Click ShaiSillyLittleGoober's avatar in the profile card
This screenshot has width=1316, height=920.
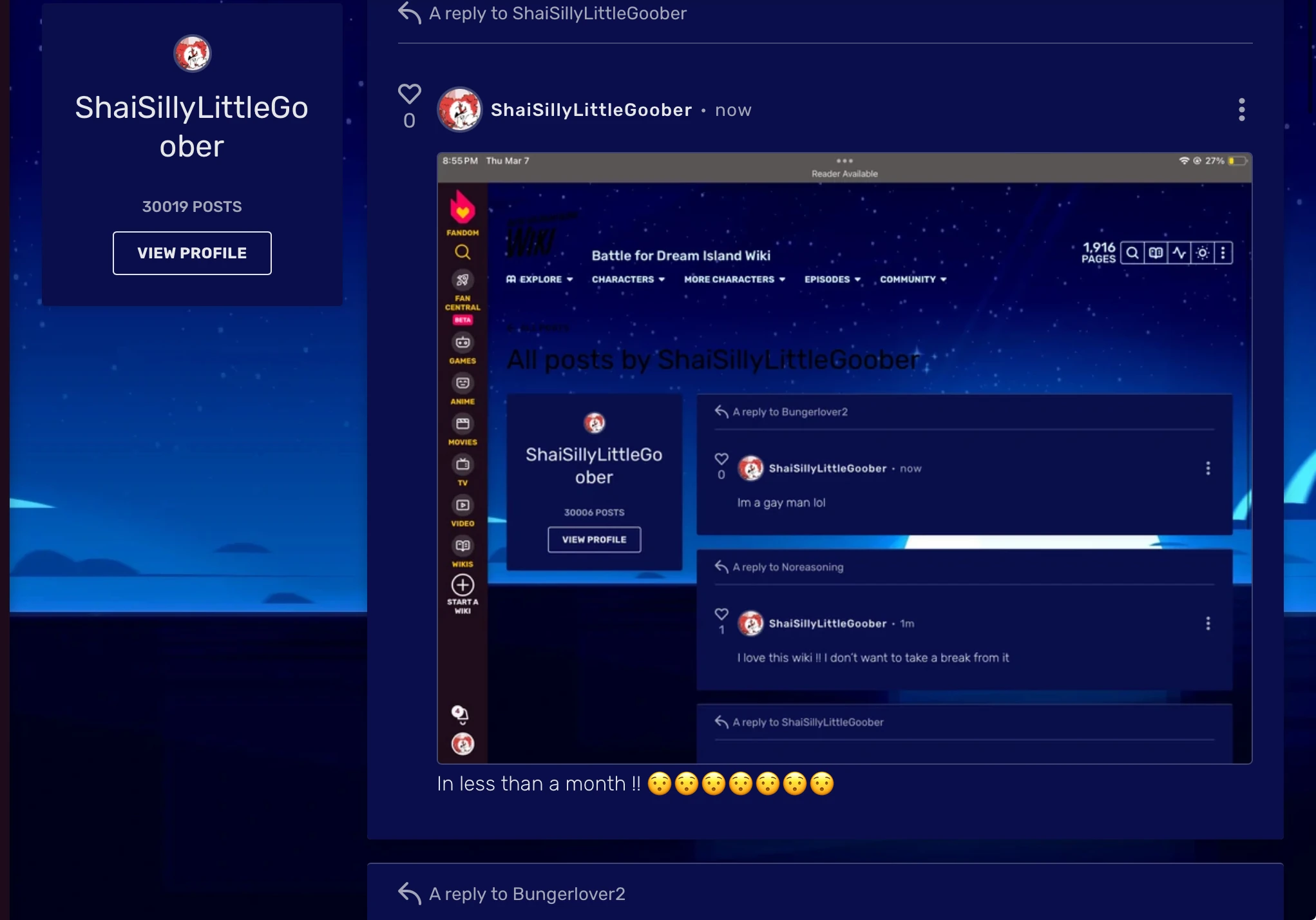[x=192, y=53]
